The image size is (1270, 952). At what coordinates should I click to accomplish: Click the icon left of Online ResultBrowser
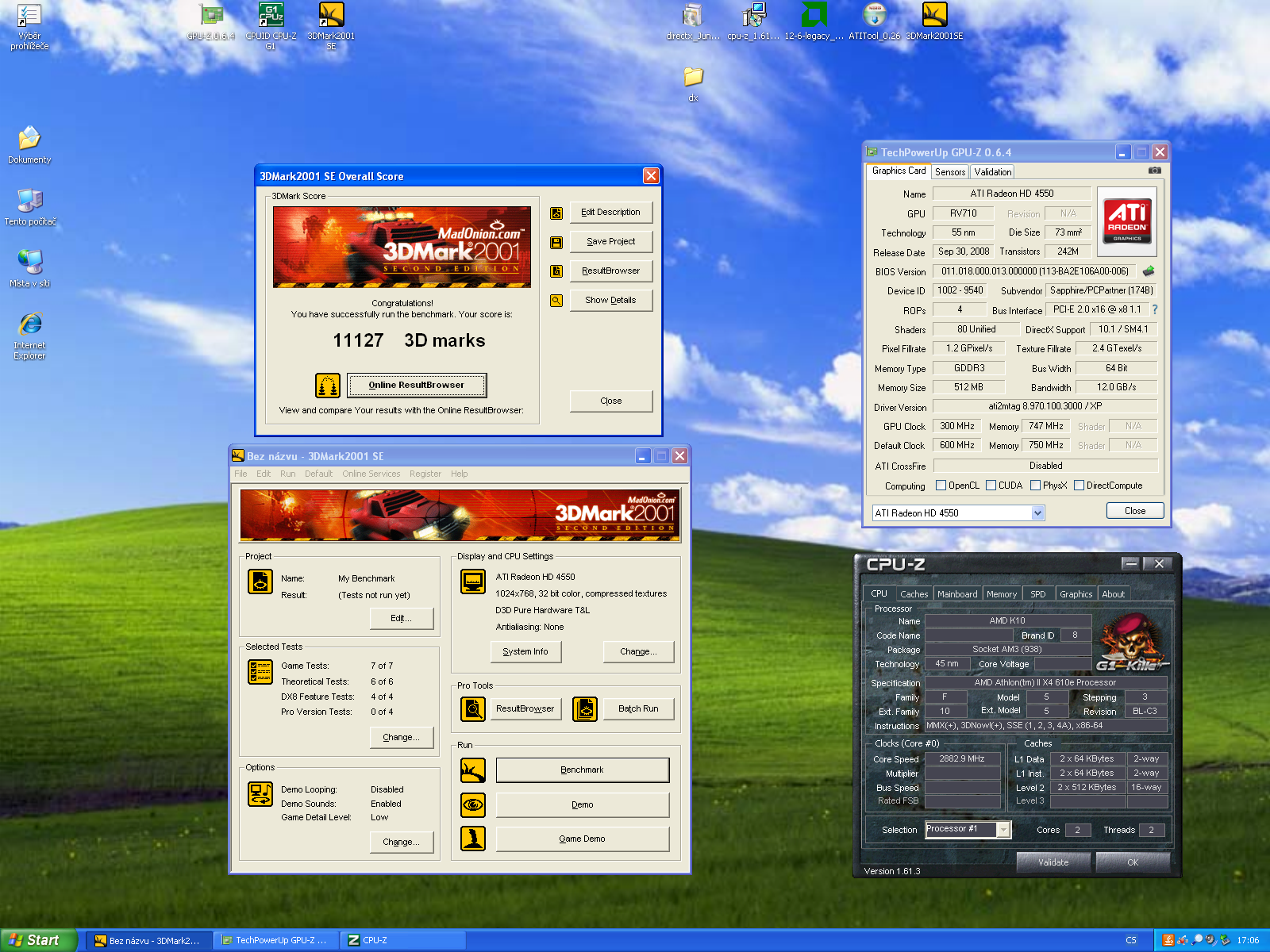[x=328, y=386]
